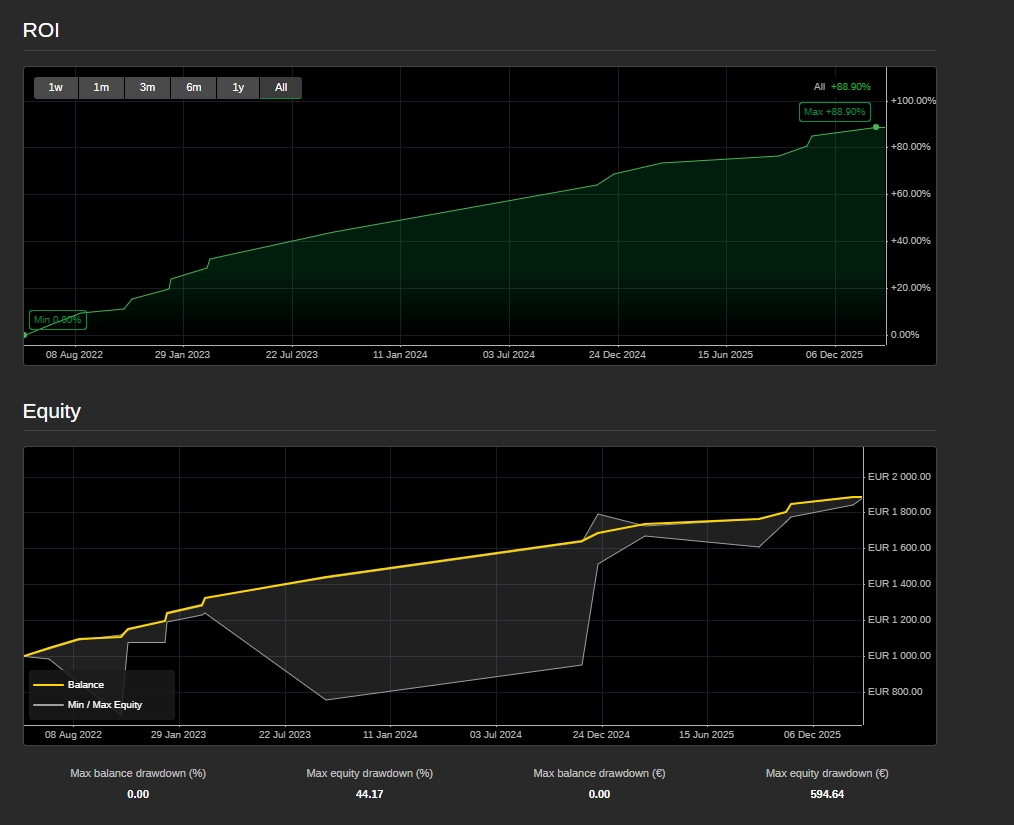The width and height of the screenshot is (1014, 825).
Task: Click the green dot at ROI start
Action: (25, 335)
